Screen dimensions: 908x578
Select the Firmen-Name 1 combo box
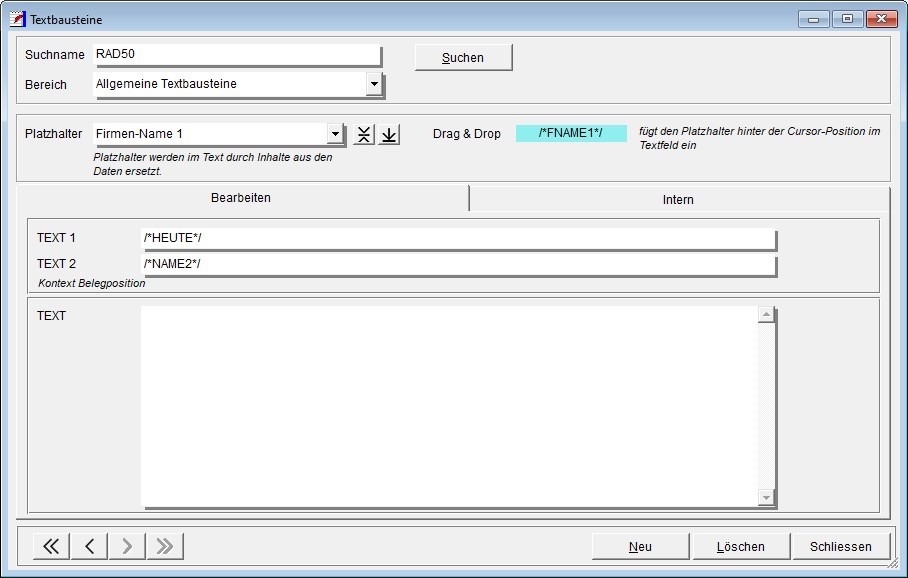(x=219, y=134)
